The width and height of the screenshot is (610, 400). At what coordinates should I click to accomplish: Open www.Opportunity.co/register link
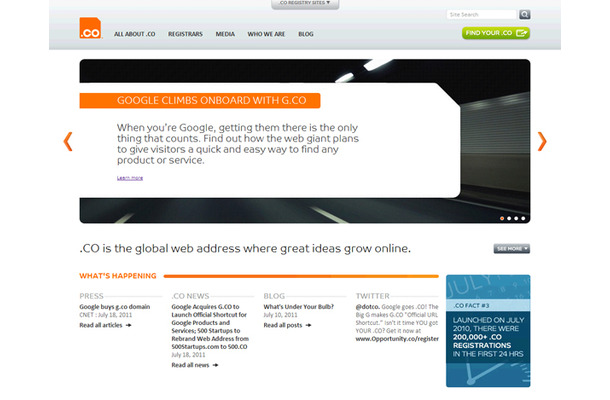tap(397, 339)
